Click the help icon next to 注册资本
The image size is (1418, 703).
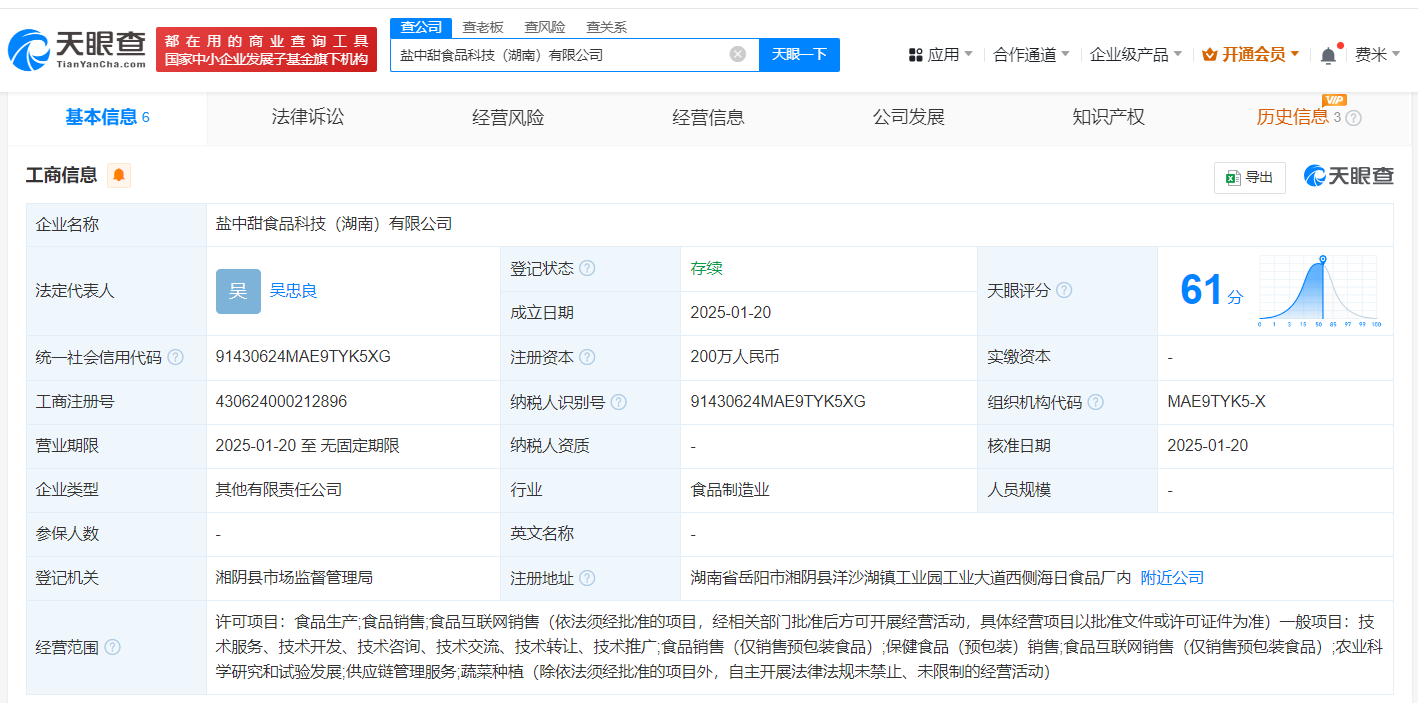click(x=587, y=357)
